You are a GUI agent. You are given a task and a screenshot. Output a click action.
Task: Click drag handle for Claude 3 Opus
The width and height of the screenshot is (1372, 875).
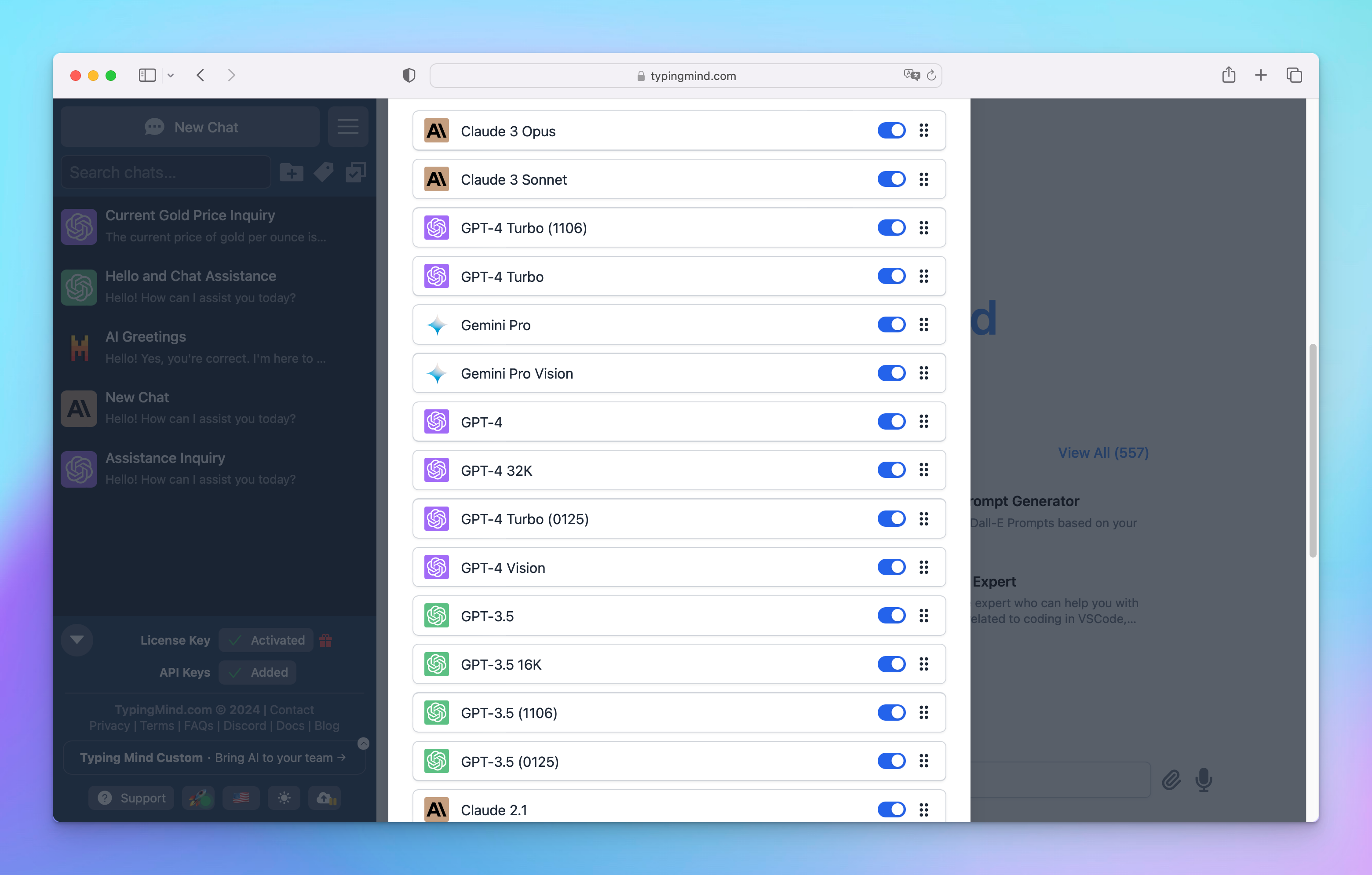(x=923, y=131)
